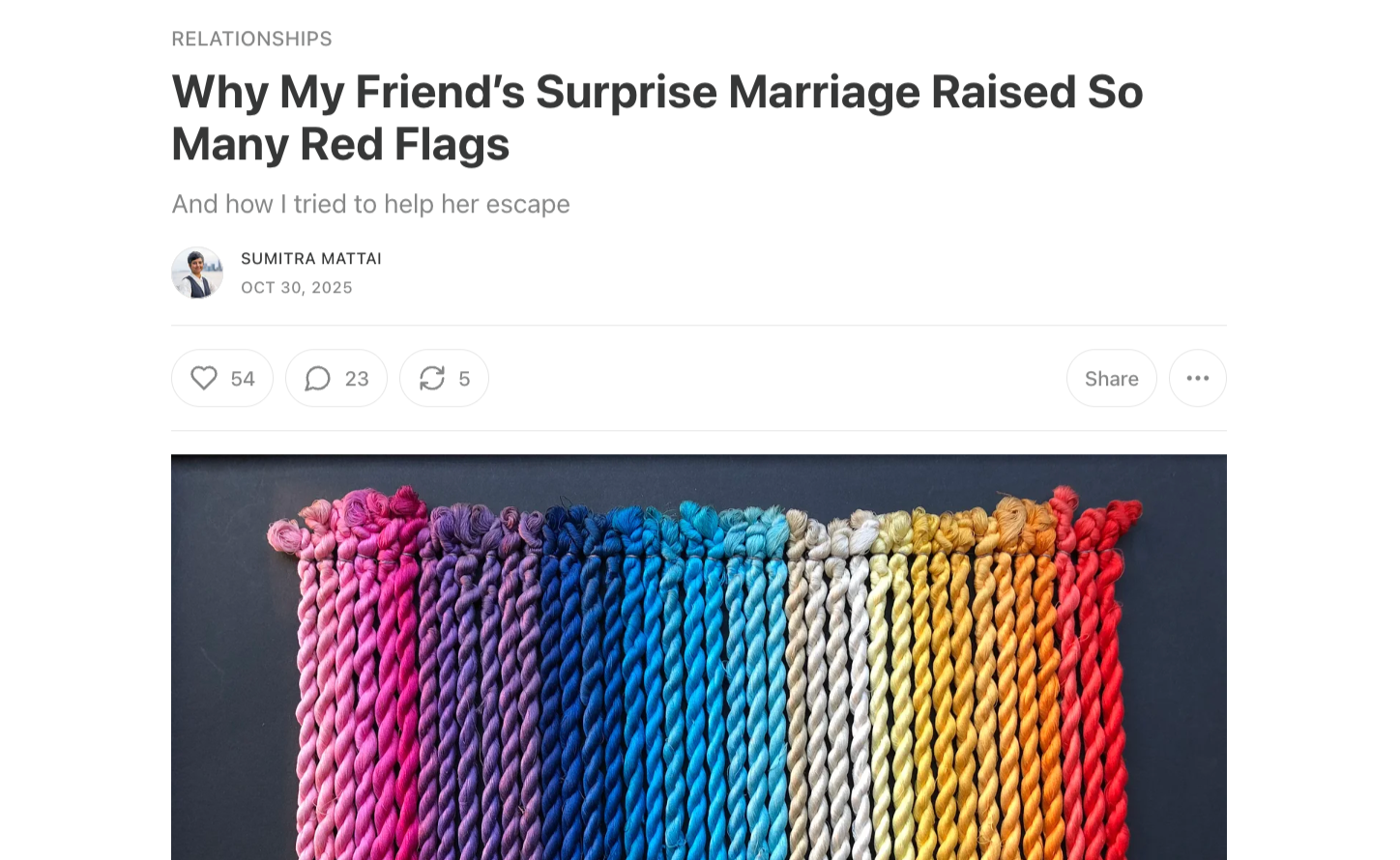This screenshot has width=1400, height=860.
Task: Like the post with the heart icon
Action: tap(204, 378)
